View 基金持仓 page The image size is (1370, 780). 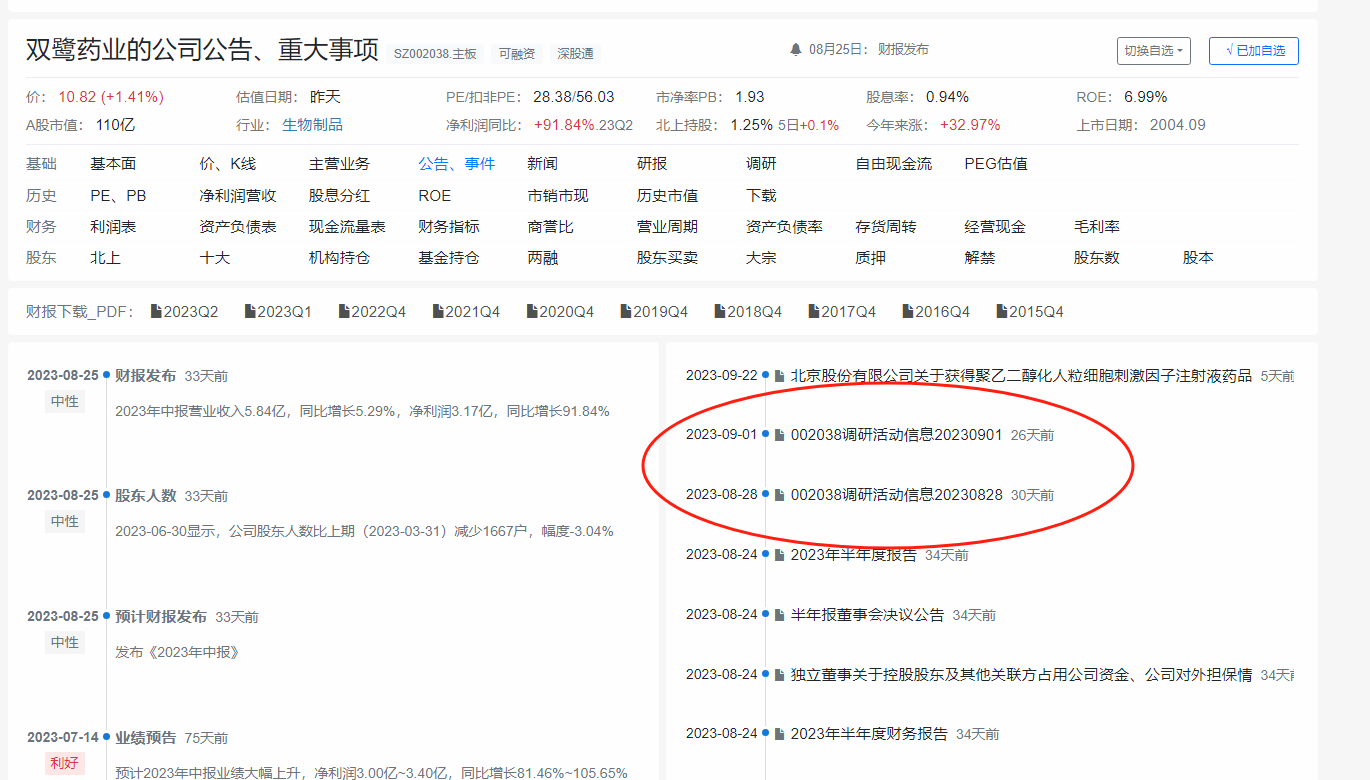448,258
